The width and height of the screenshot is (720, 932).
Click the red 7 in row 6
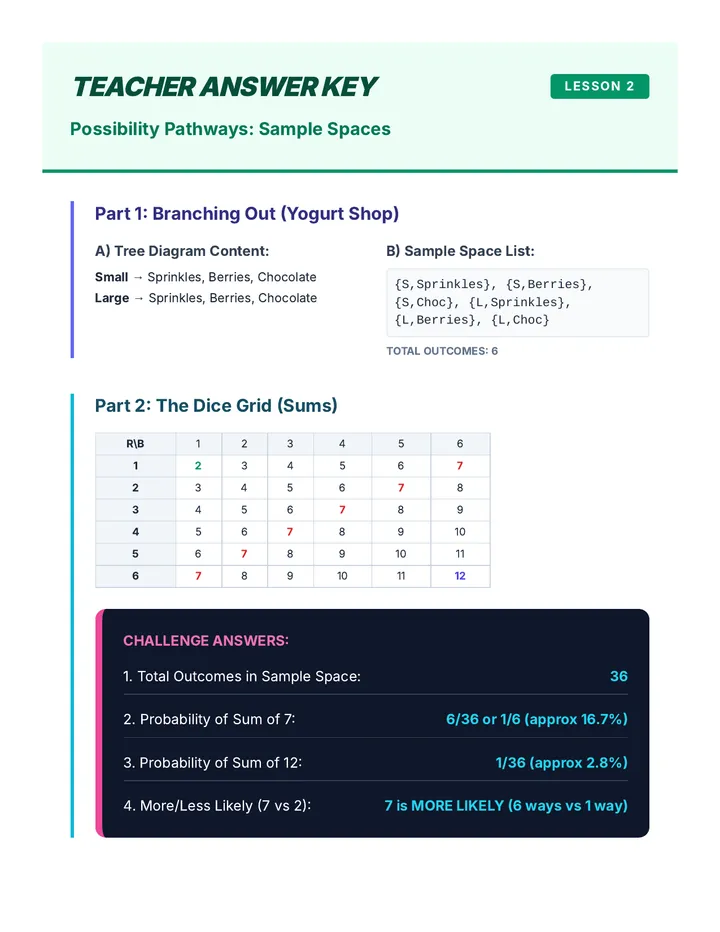click(x=198, y=576)
